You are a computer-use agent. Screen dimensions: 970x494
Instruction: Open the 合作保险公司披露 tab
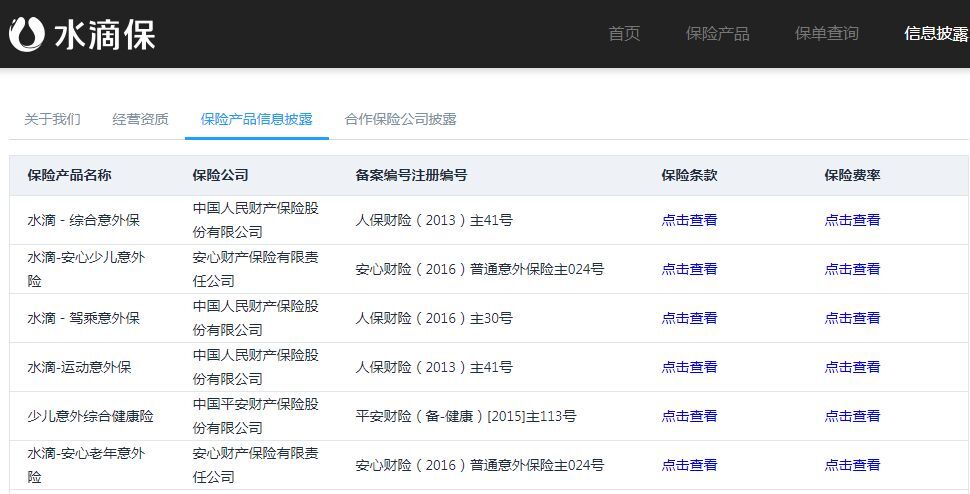pyautogui.click(x=401, y=119)
